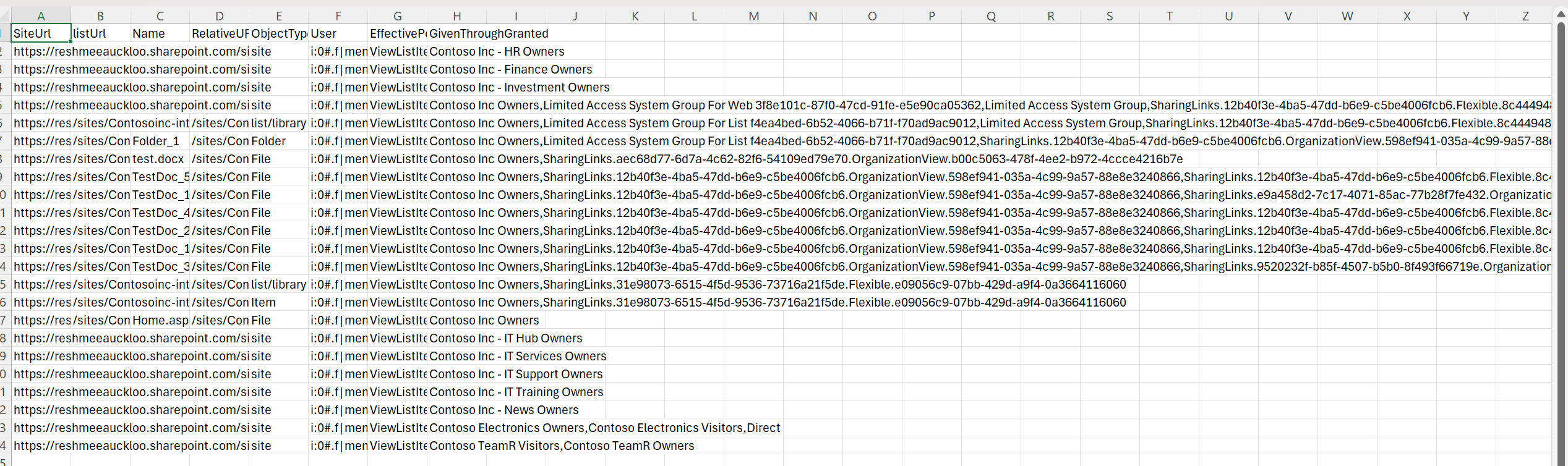
Task: Select 'site' cell in the HR Owners row
Action: click(x=278, y=51)
